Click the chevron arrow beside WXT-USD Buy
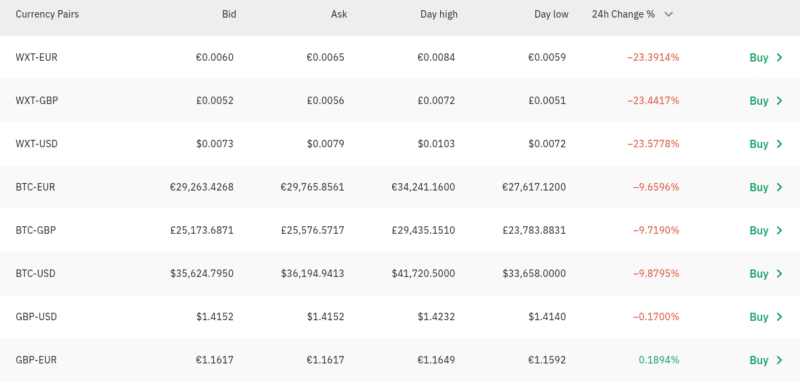The height and width of the screenshot is (383, 800). (779, 144)
